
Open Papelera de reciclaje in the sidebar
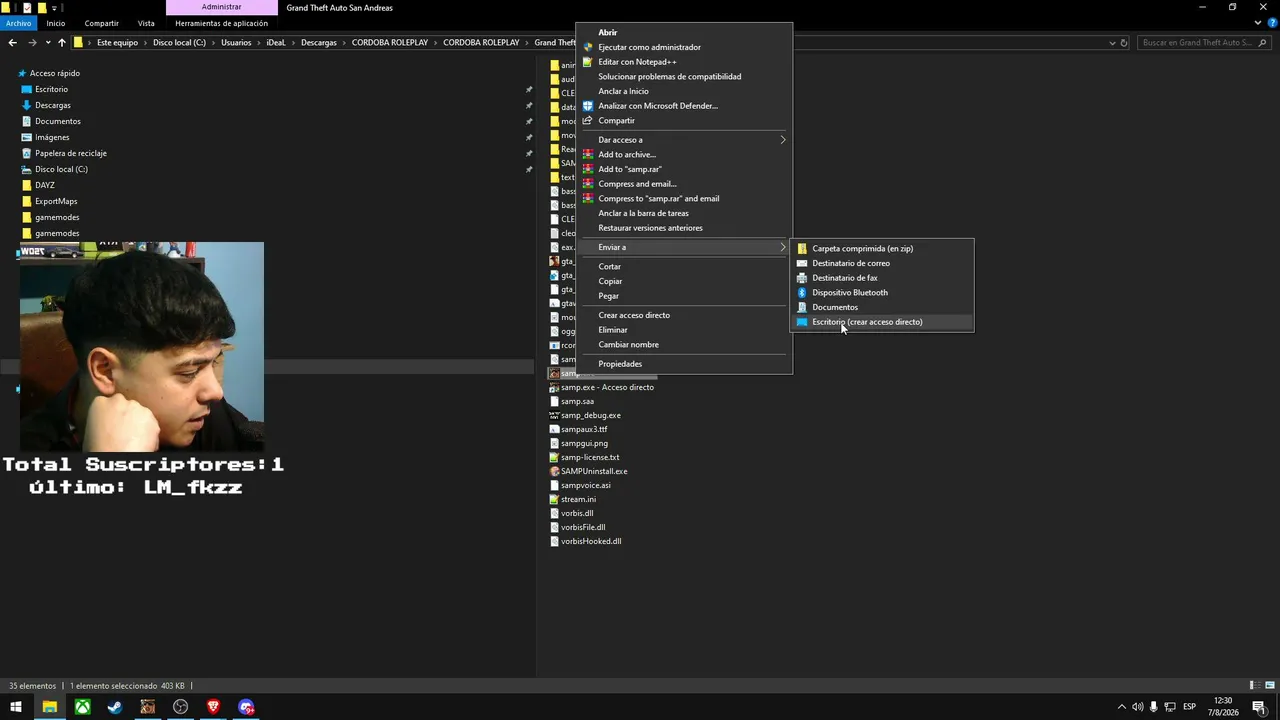pos(70,153)
